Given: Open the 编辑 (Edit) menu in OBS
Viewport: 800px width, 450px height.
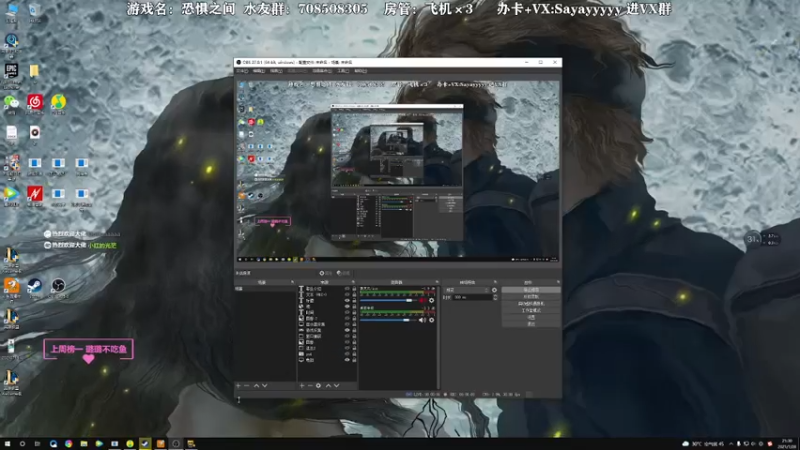Looking at the screenshot, I should pyautogui.click(x=259, y=71).
